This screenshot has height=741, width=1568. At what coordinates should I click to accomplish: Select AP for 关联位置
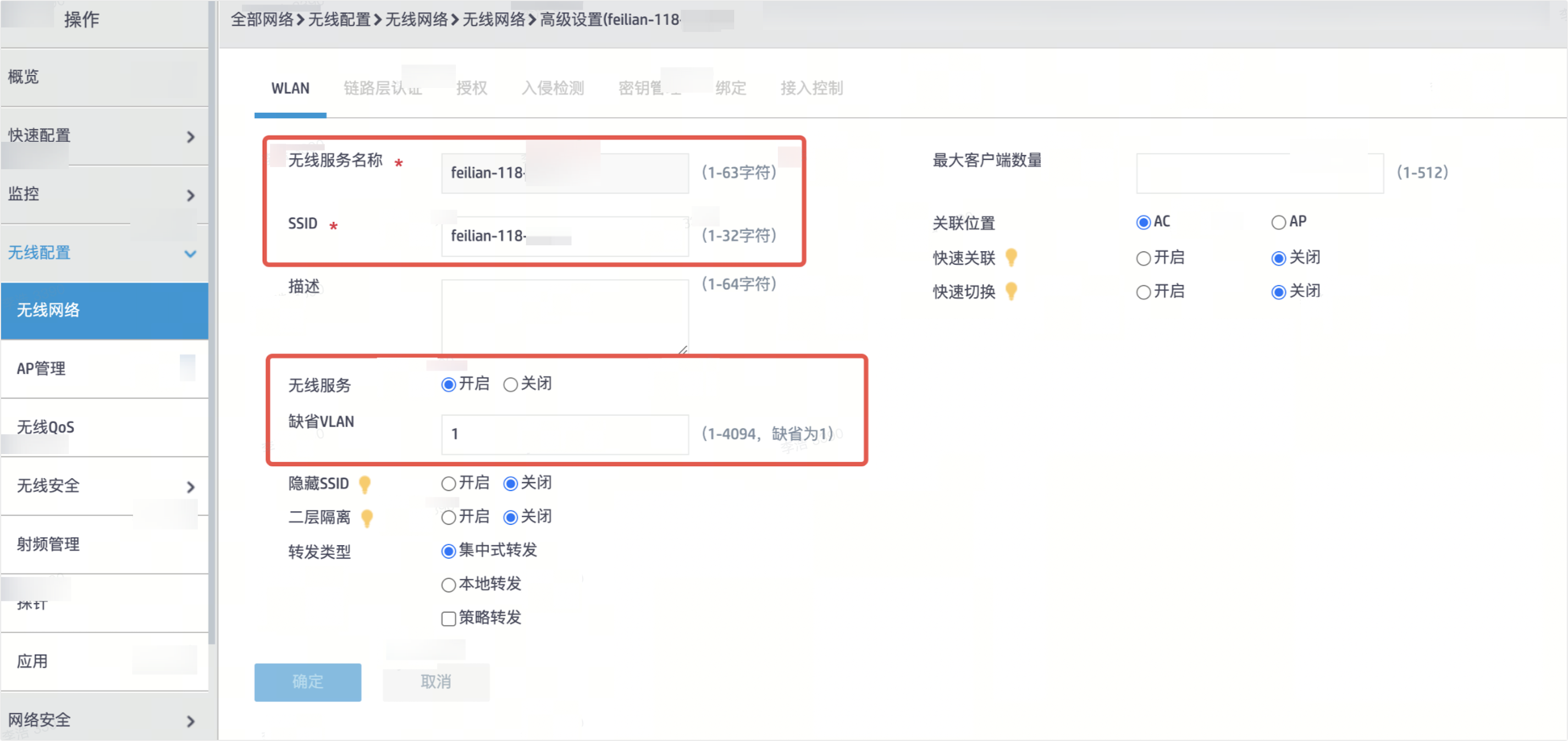click(1278, 223)
